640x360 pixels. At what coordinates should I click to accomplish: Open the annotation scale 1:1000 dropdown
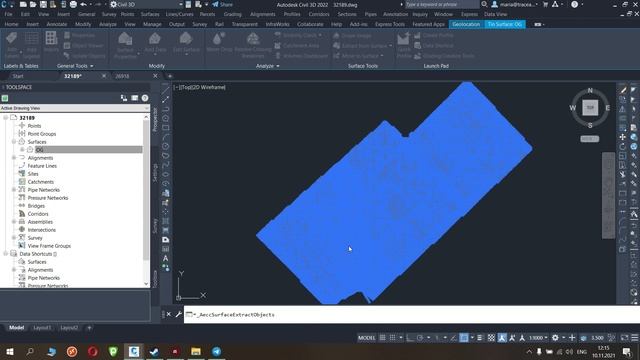(538, 338)
